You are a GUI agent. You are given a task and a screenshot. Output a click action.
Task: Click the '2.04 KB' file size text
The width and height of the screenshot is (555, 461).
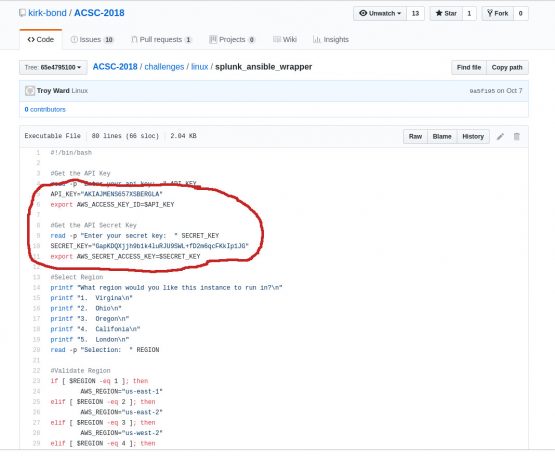pyautogui.click(x=183, y=136)
